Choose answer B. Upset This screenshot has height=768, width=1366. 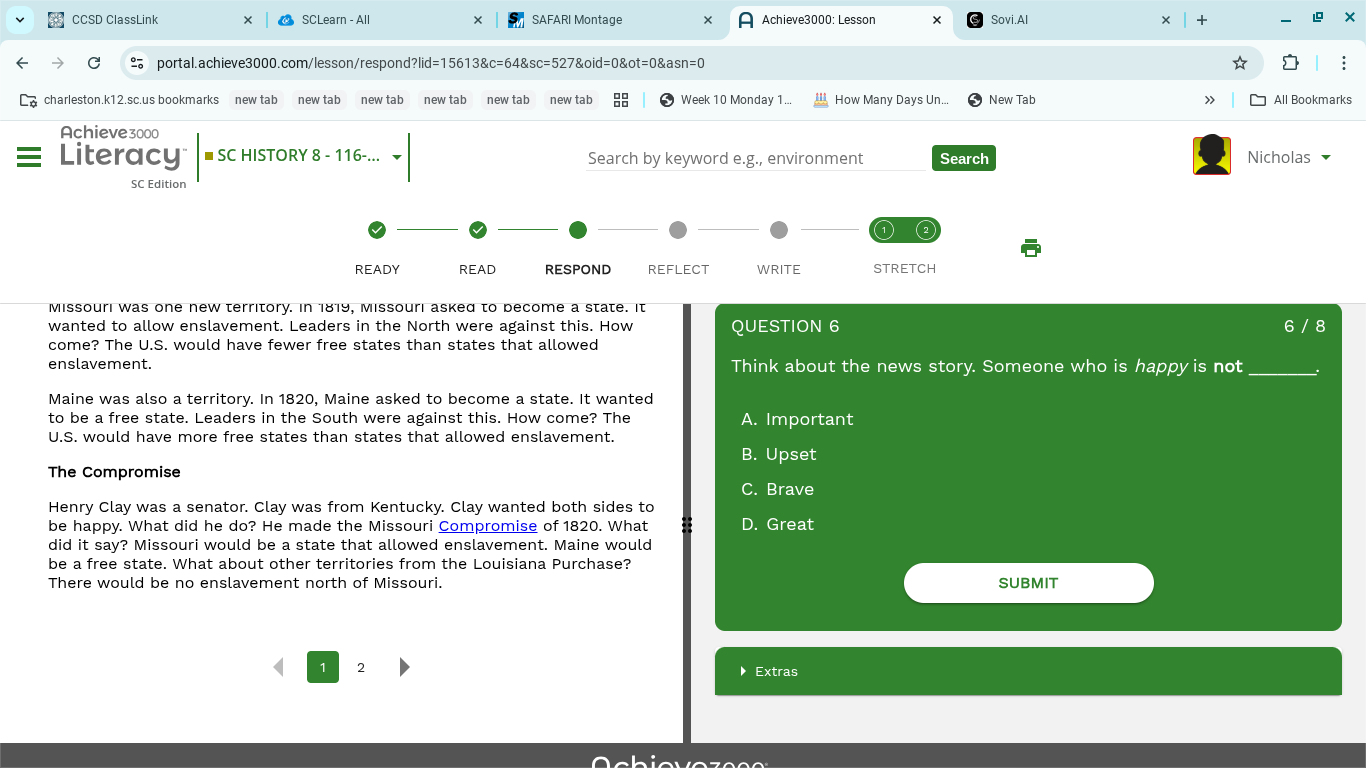pos(779,454)
